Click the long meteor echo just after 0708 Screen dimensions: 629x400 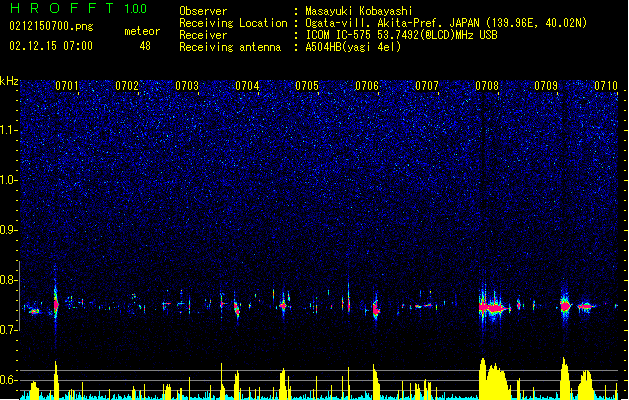[494, 308]
